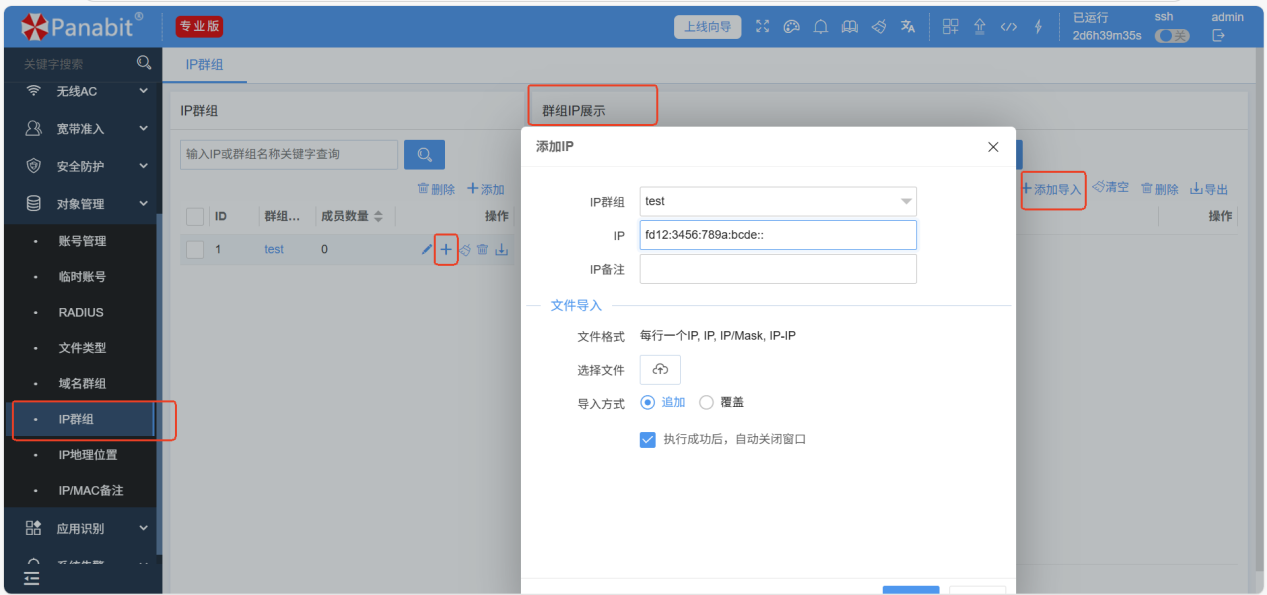
Task: Click the 上线向导 button
Action: coord(707,27)
